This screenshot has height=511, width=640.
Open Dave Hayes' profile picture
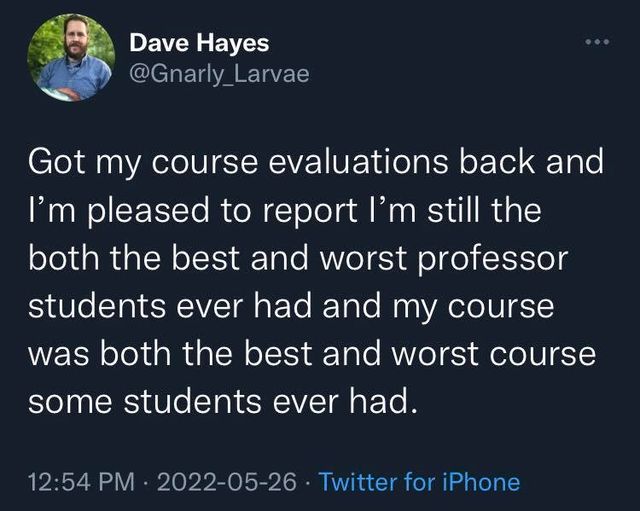[71, 58]
